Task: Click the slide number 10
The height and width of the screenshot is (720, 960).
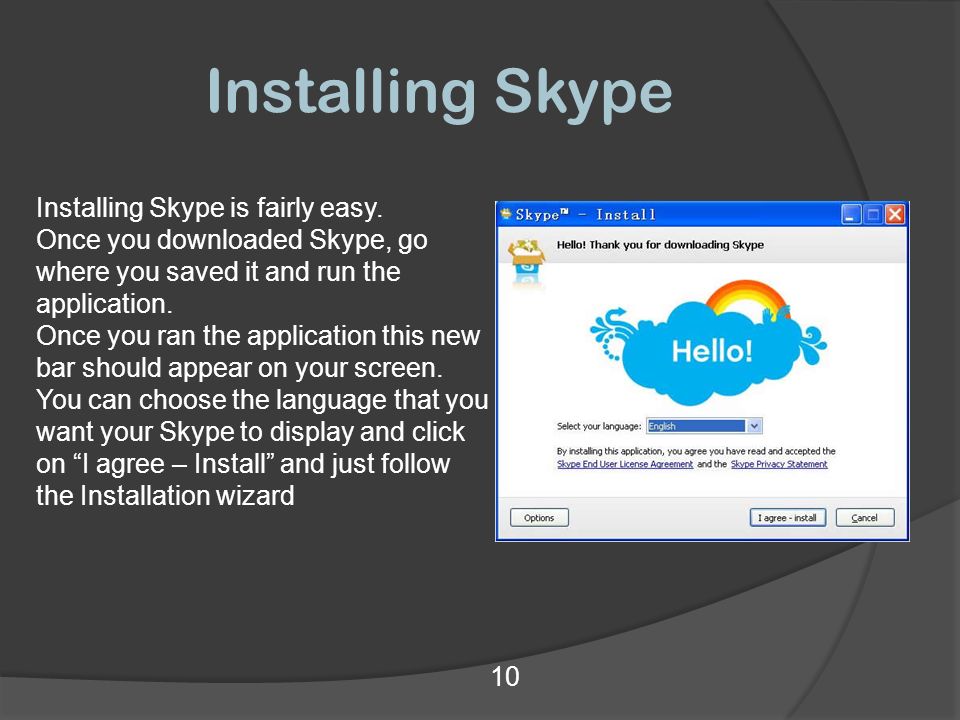Action: (505, 677)
